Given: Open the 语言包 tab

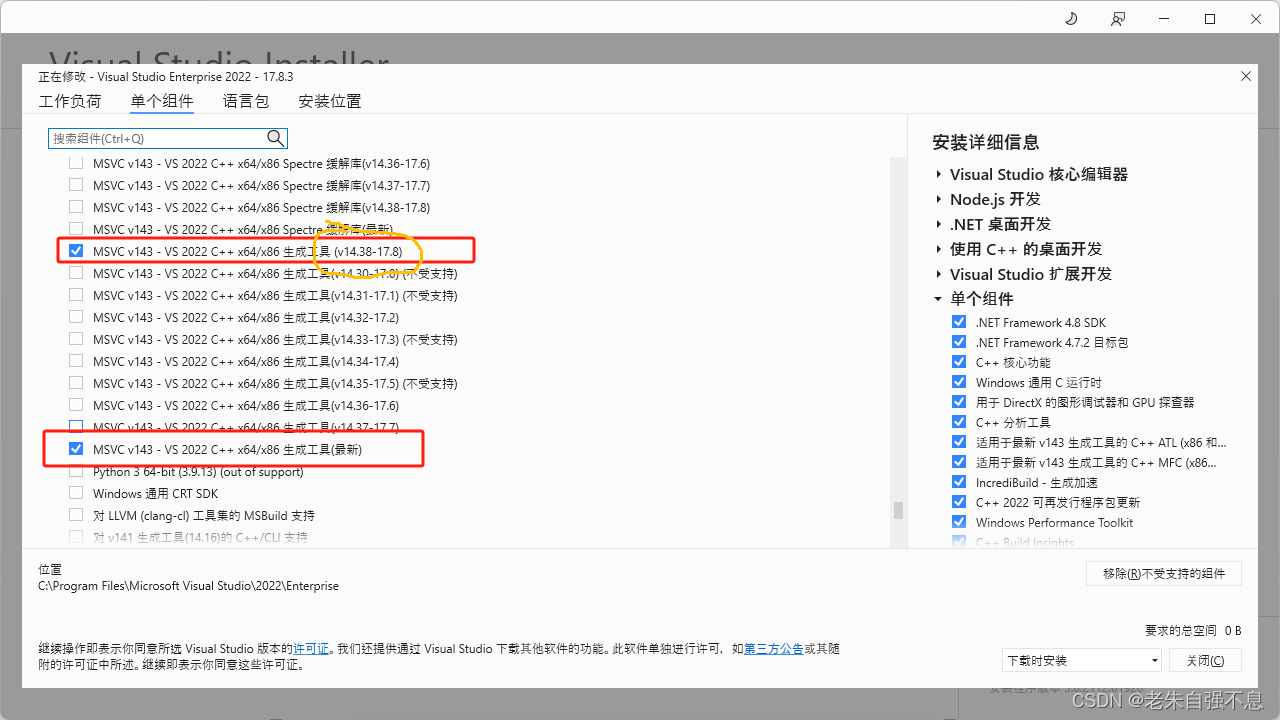Looking at the screenshot, I should pos(246,101).
